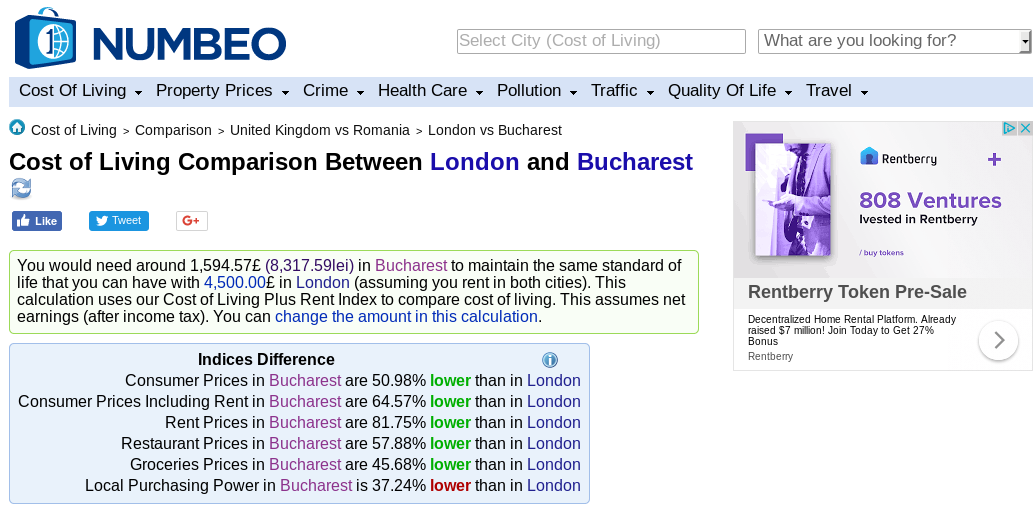Click 'Rentberry Token Pre-Sale' ad headline

click(857, 292)
